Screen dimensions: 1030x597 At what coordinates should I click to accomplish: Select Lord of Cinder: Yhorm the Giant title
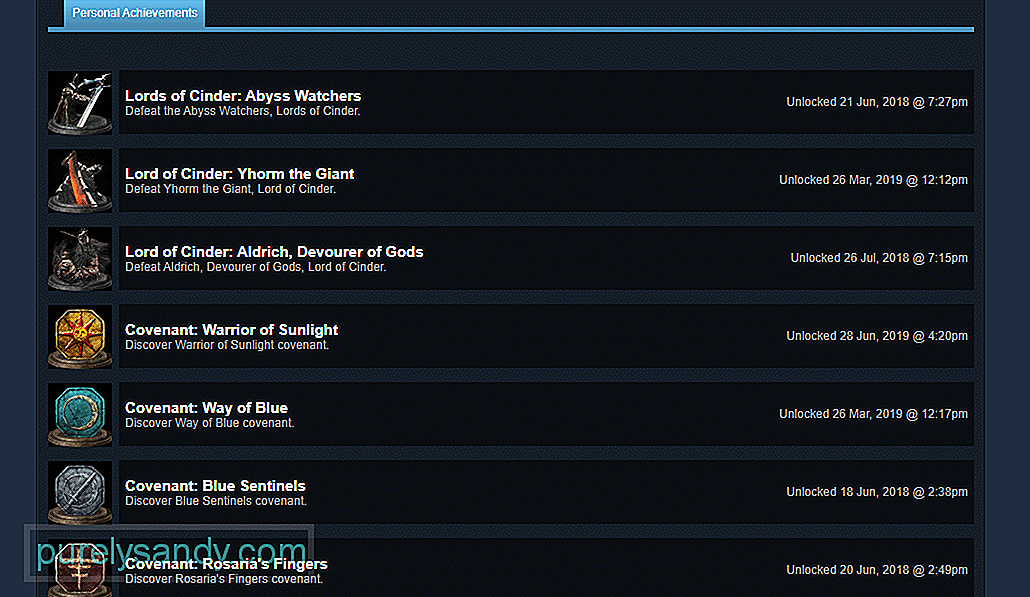(x=239, y=174)
